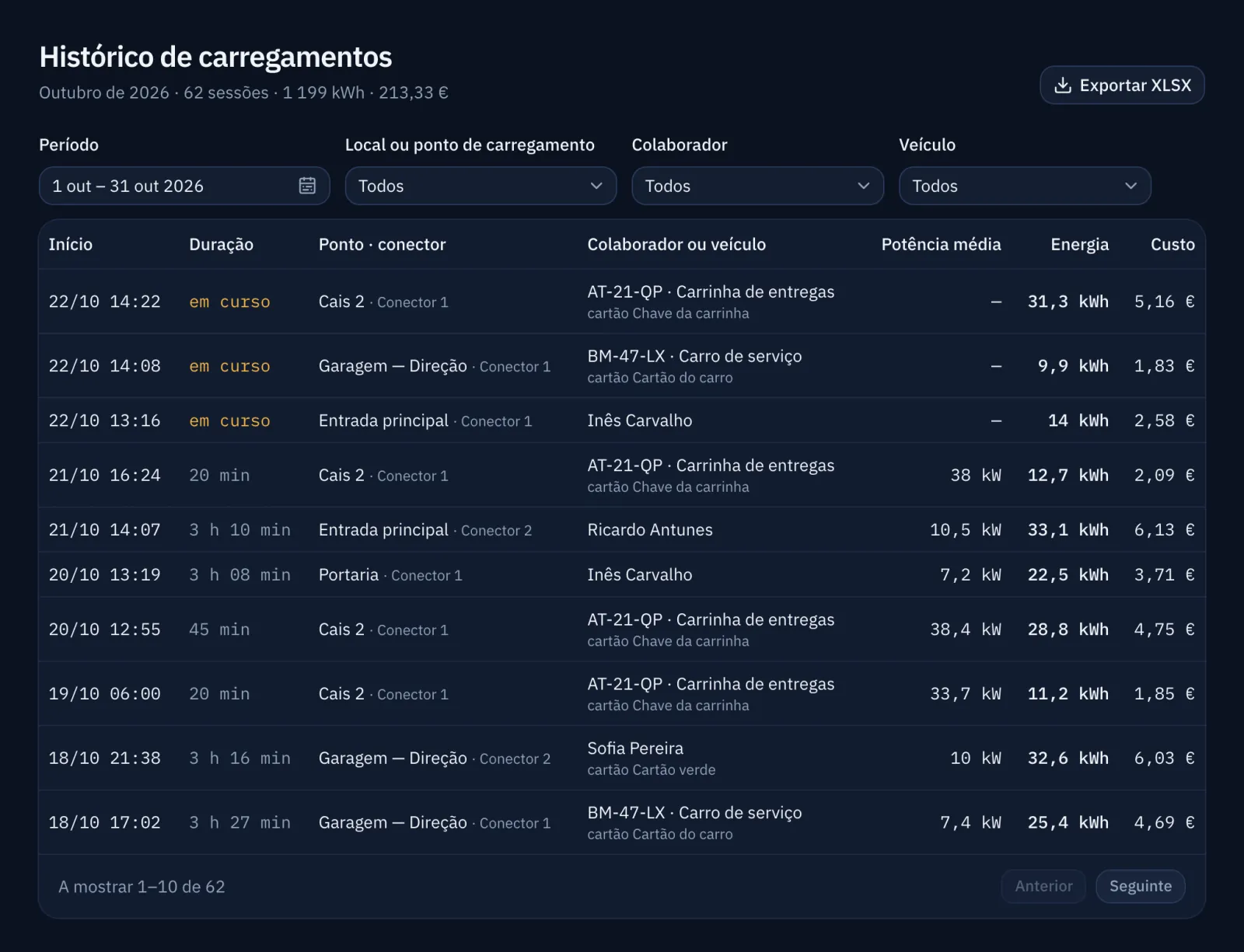Click the 7,2 kW power value

coord(970,575)
